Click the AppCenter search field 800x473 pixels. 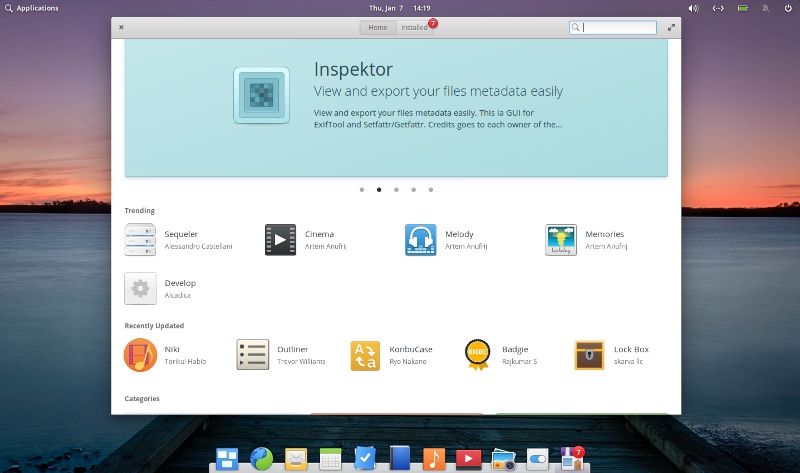pos(618,28)
